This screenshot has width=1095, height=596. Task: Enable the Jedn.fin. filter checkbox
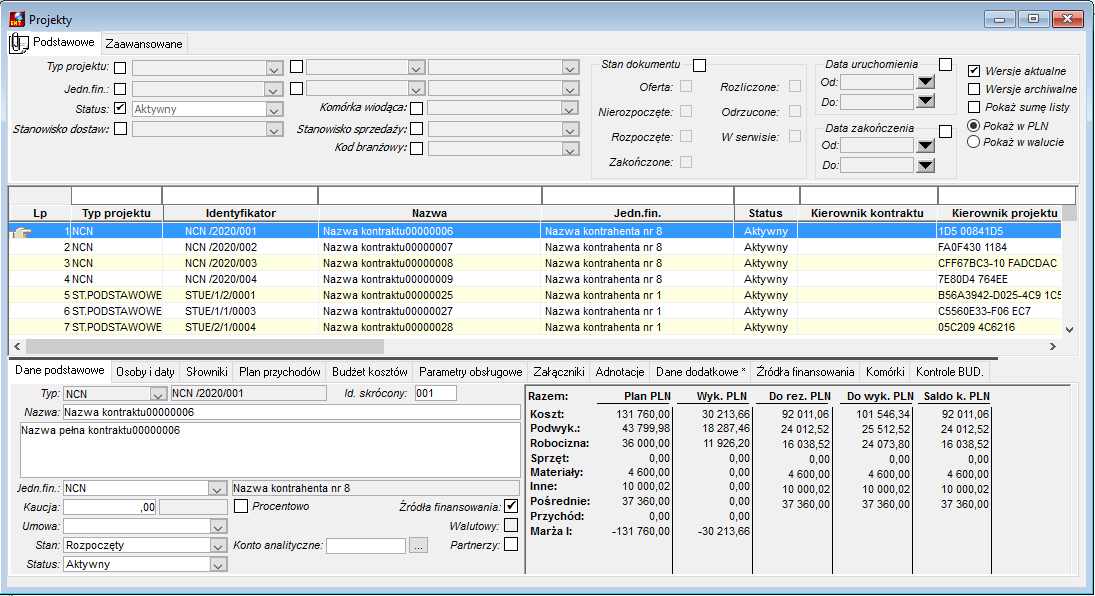(x=120, y=89)
